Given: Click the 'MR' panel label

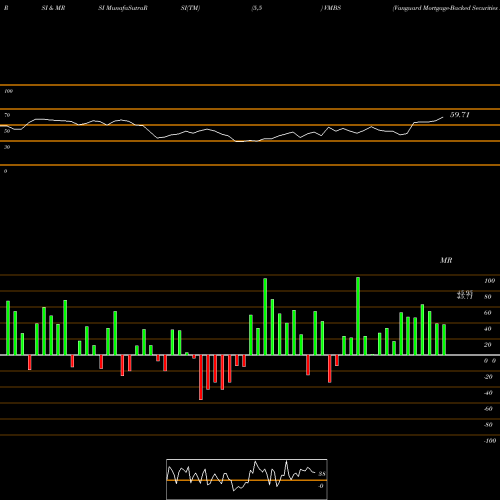Looking at the screenshot, I should pyautogui.click(x=446, y=260).
